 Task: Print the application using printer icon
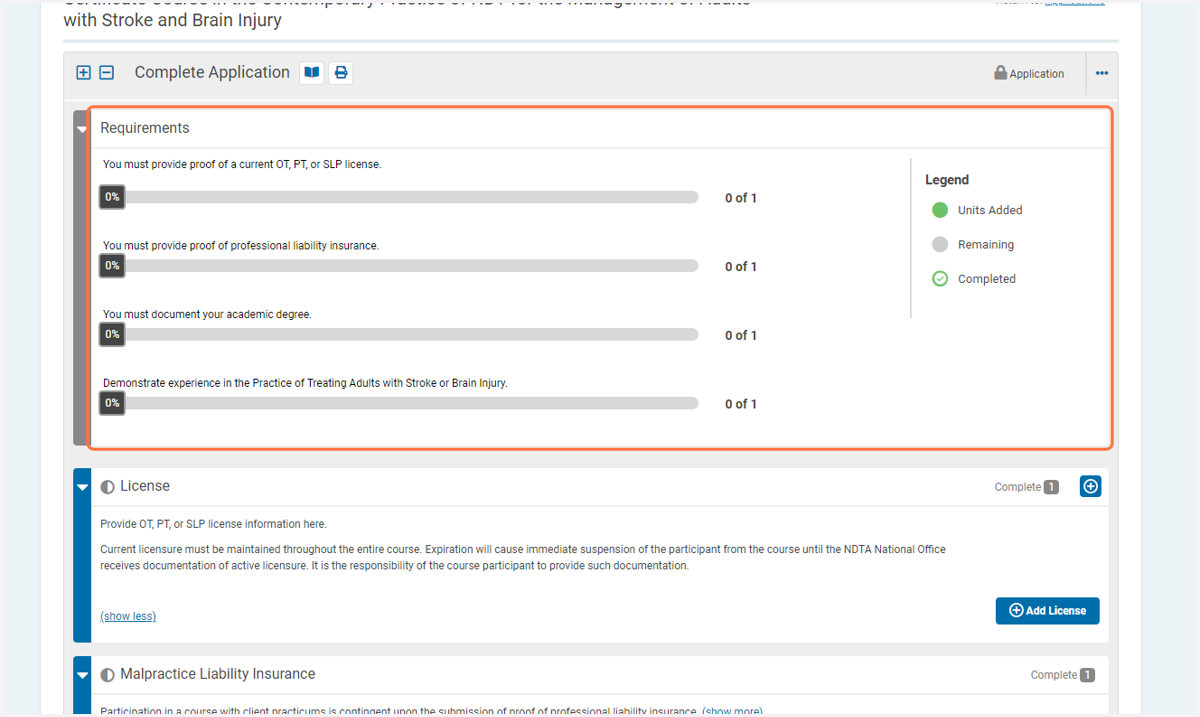click(x=341, y=73)
